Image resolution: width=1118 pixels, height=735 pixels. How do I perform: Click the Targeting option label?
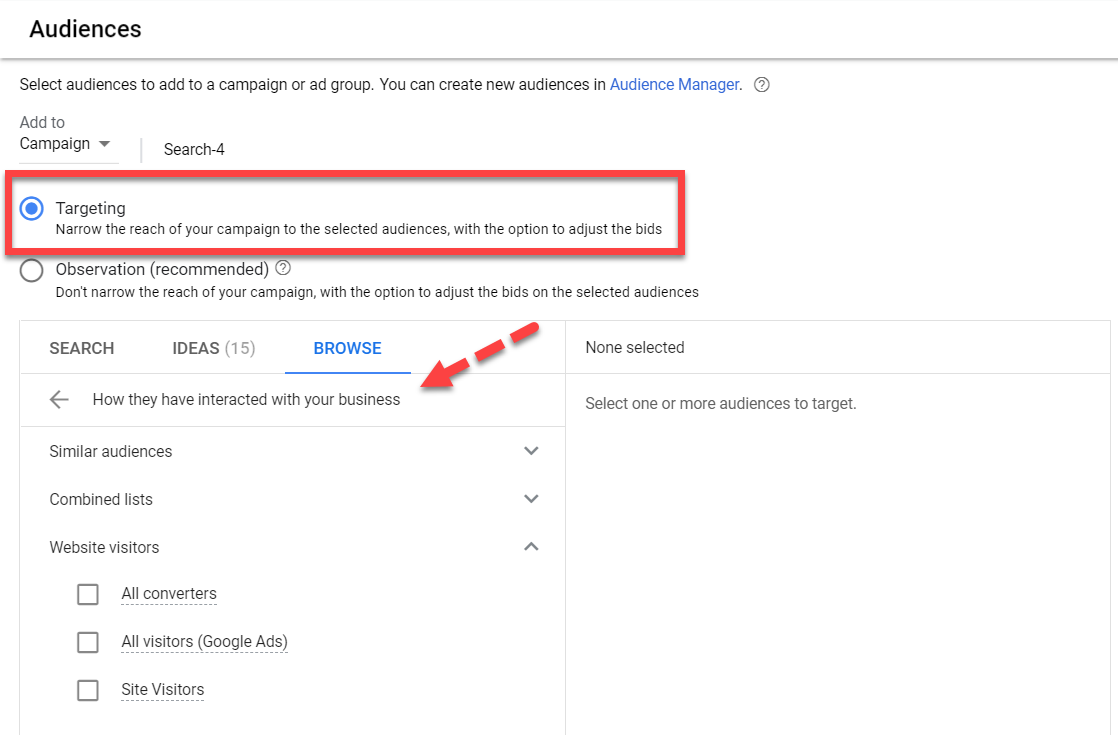pyautogui.click(x=91, y=208)
